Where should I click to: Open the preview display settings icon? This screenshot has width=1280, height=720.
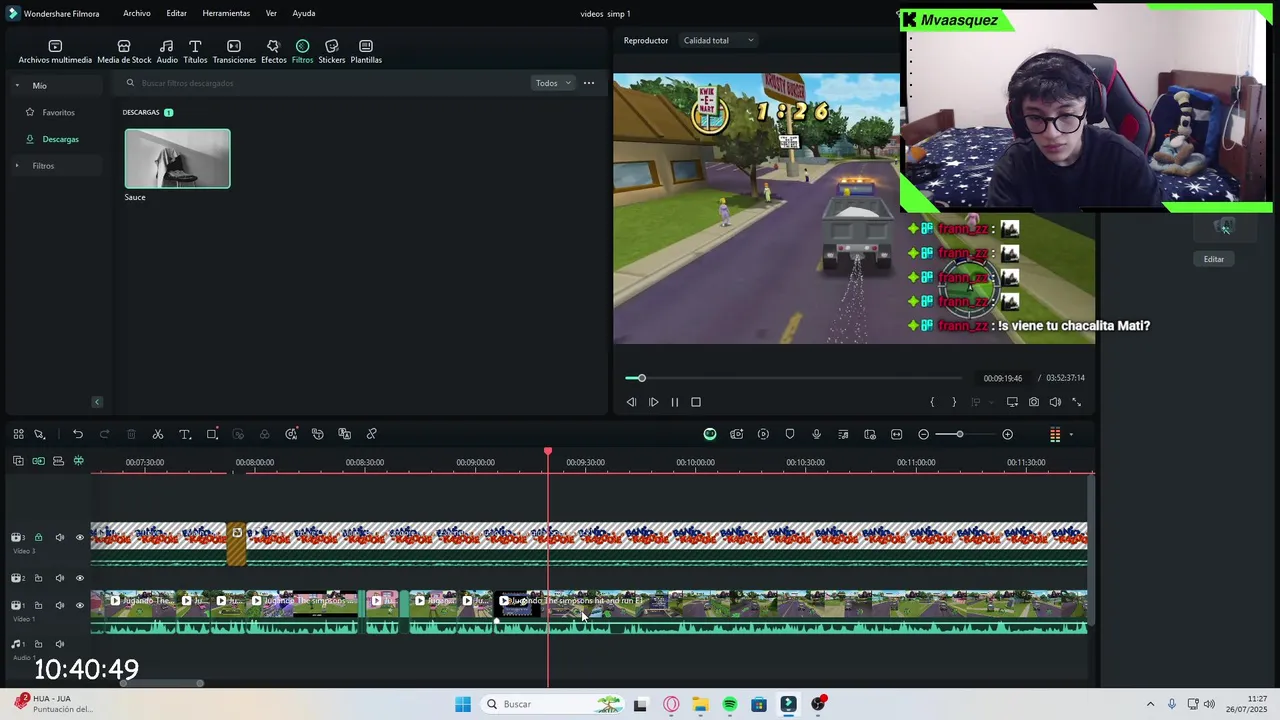click(1012, 402)
